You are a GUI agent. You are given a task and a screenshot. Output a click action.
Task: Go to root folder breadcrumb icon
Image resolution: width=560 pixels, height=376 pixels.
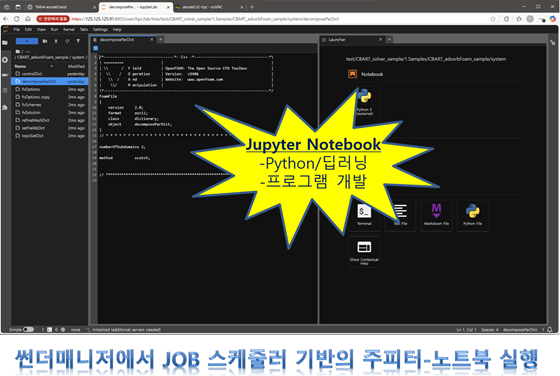[18, 51]
